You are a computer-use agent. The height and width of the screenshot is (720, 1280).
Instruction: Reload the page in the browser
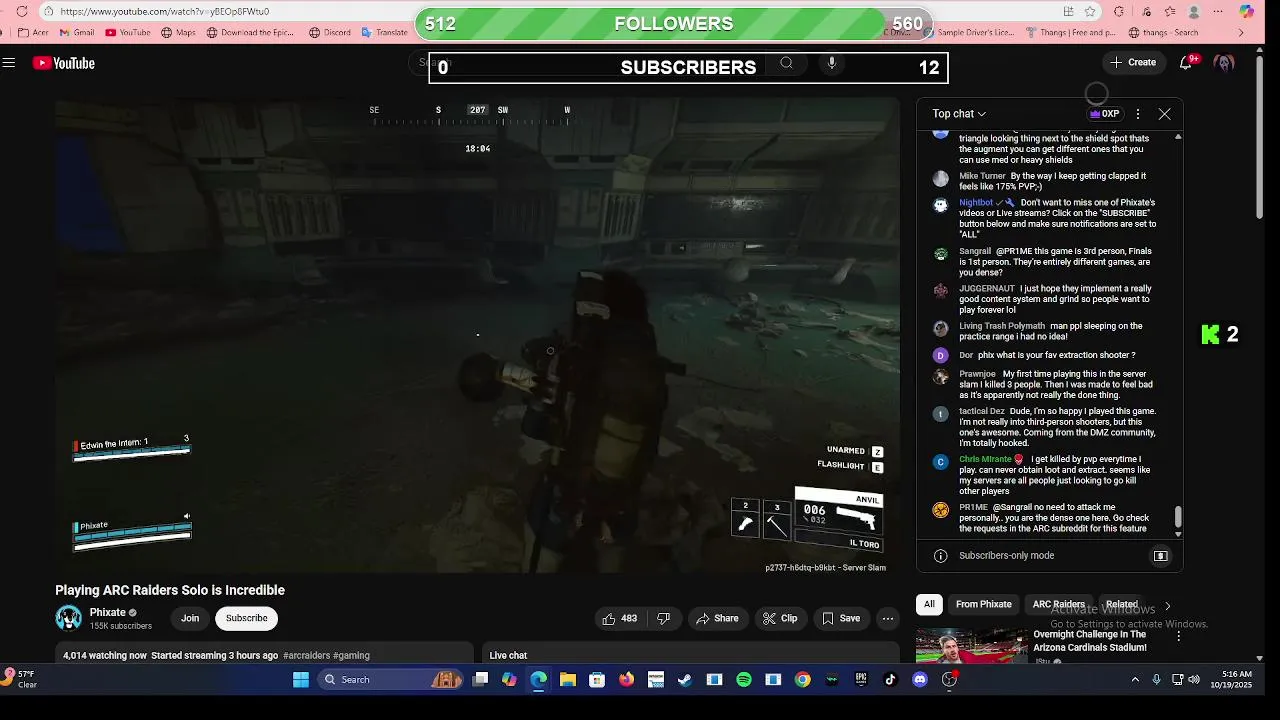pyautogui.click(x=22, y=12)
